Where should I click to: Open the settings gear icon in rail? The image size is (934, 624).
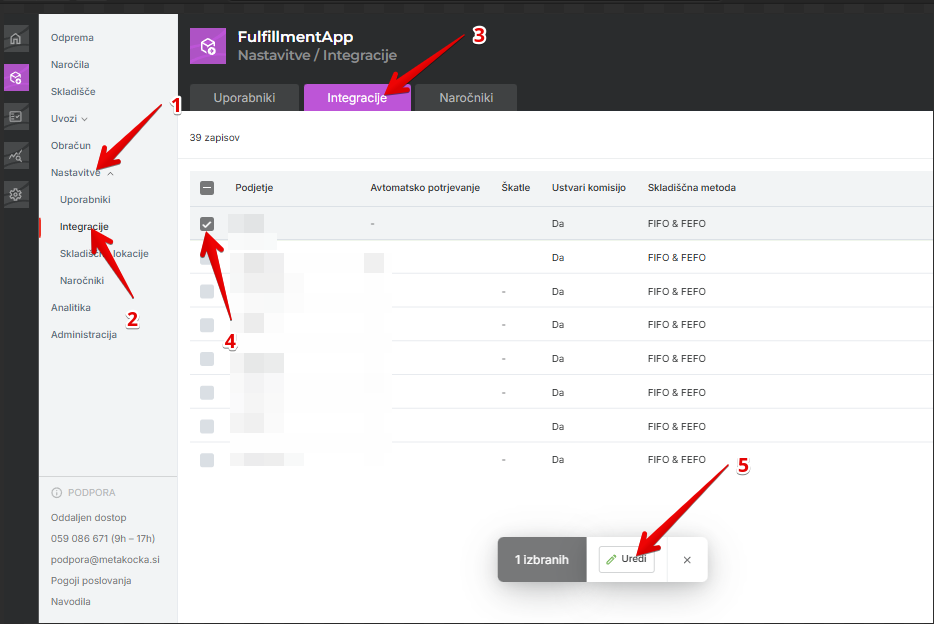[16, 194]
